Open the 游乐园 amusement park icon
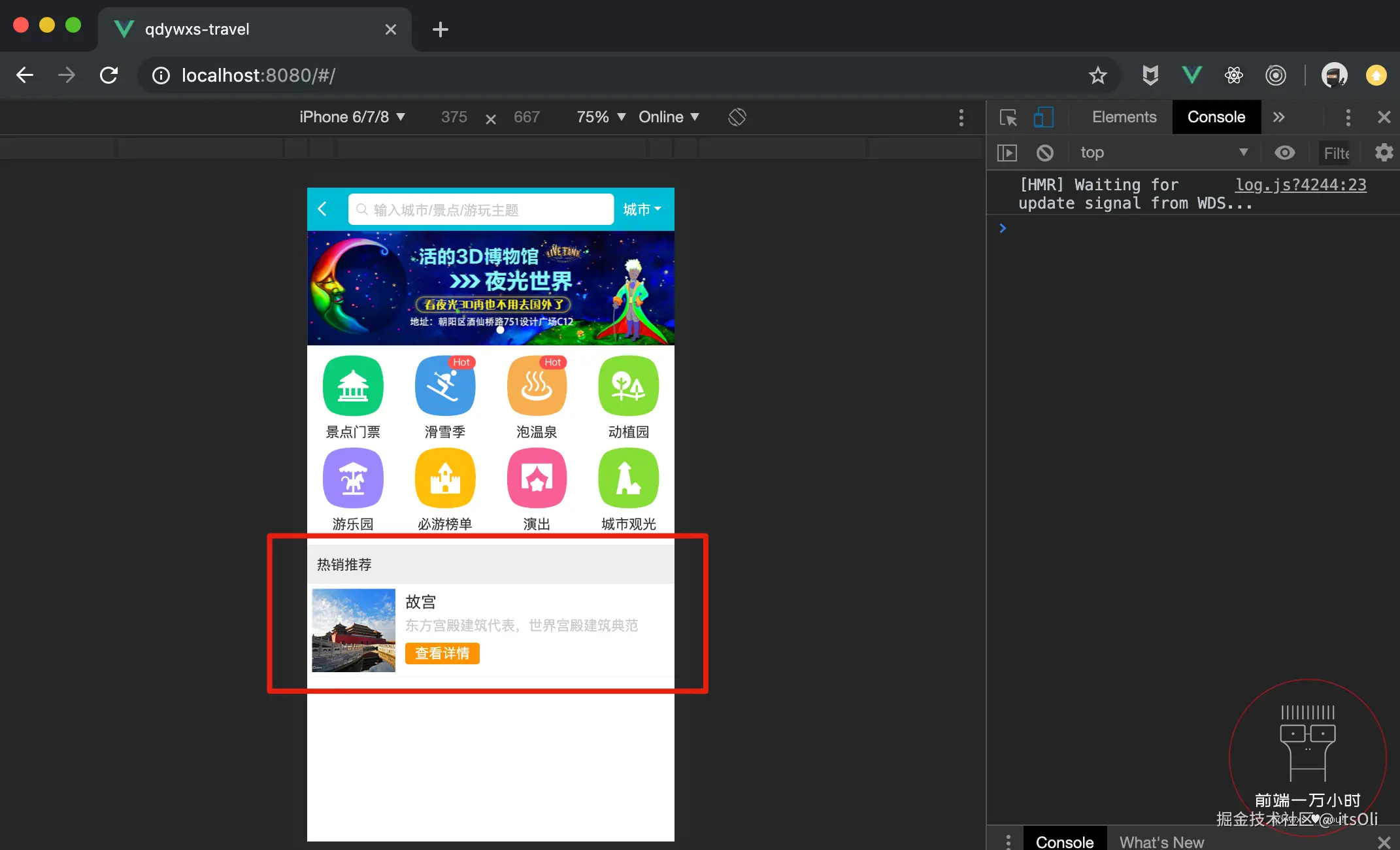Image resolution: width=1400 pixels, height=850 pixels. [353, 479]
